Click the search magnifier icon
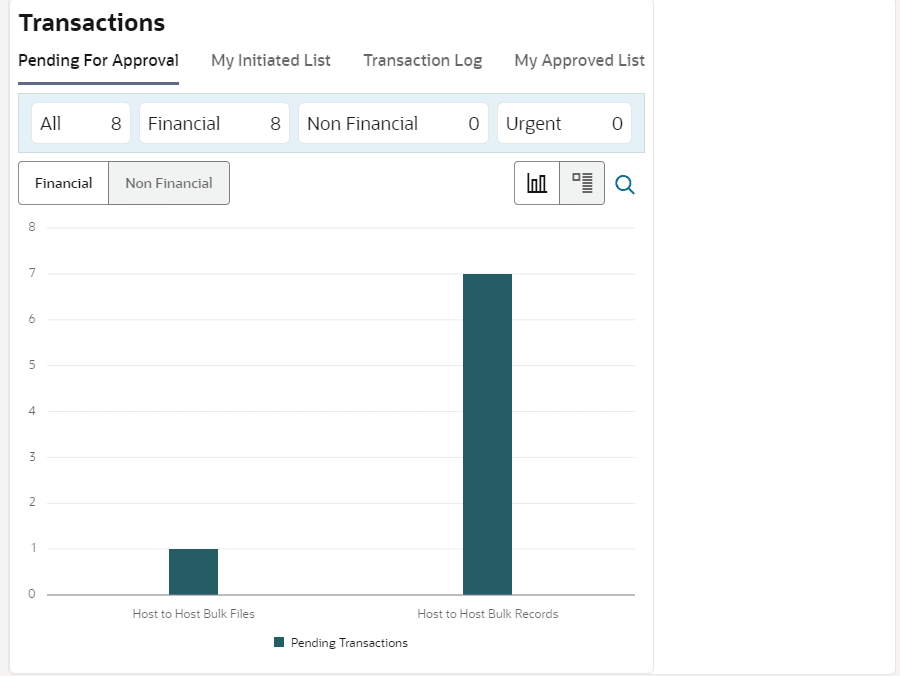This screenshot has height=676, width=900. pos(625,184)
